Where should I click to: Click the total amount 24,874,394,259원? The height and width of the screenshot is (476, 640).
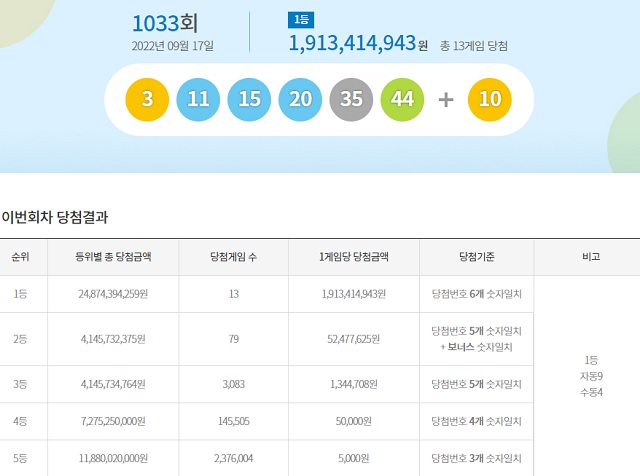113,294
